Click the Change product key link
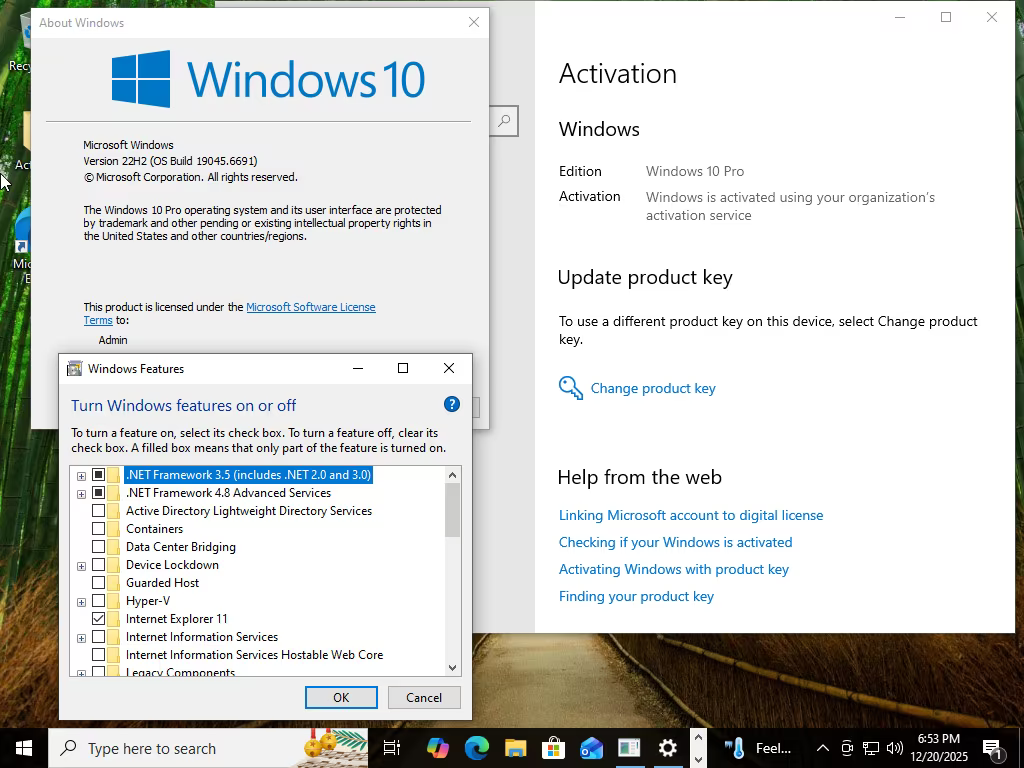Image resolution: width=1024 pixels, height=768 pixels. [x=653, y=388]
